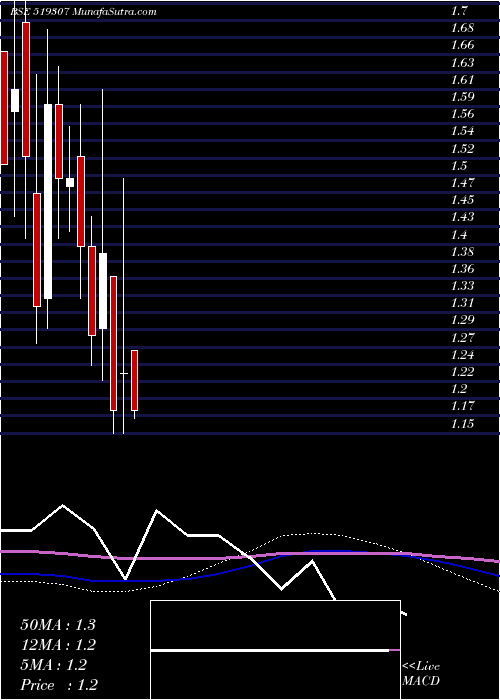
Task: Click the 1.31 price axis label
Action: point(462,303)
